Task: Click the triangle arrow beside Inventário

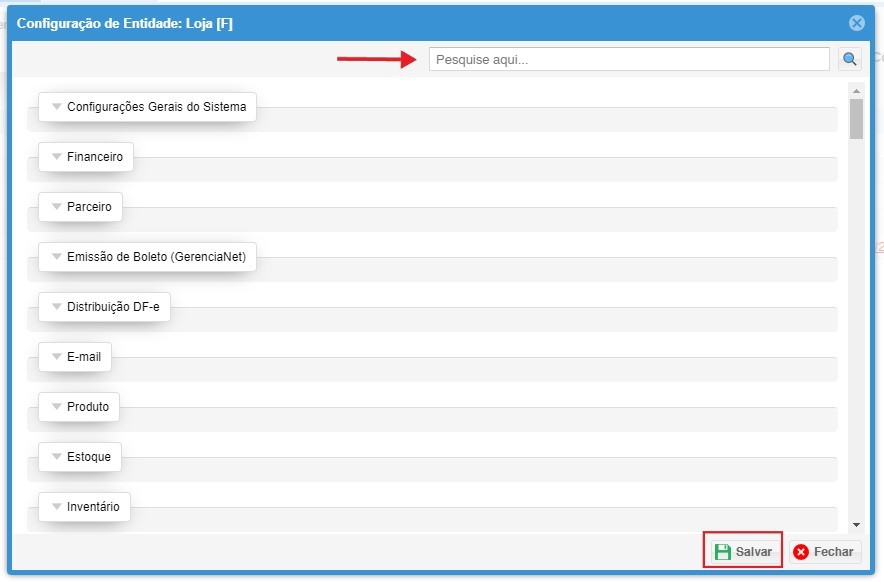Action: click(x=57, y=507)
